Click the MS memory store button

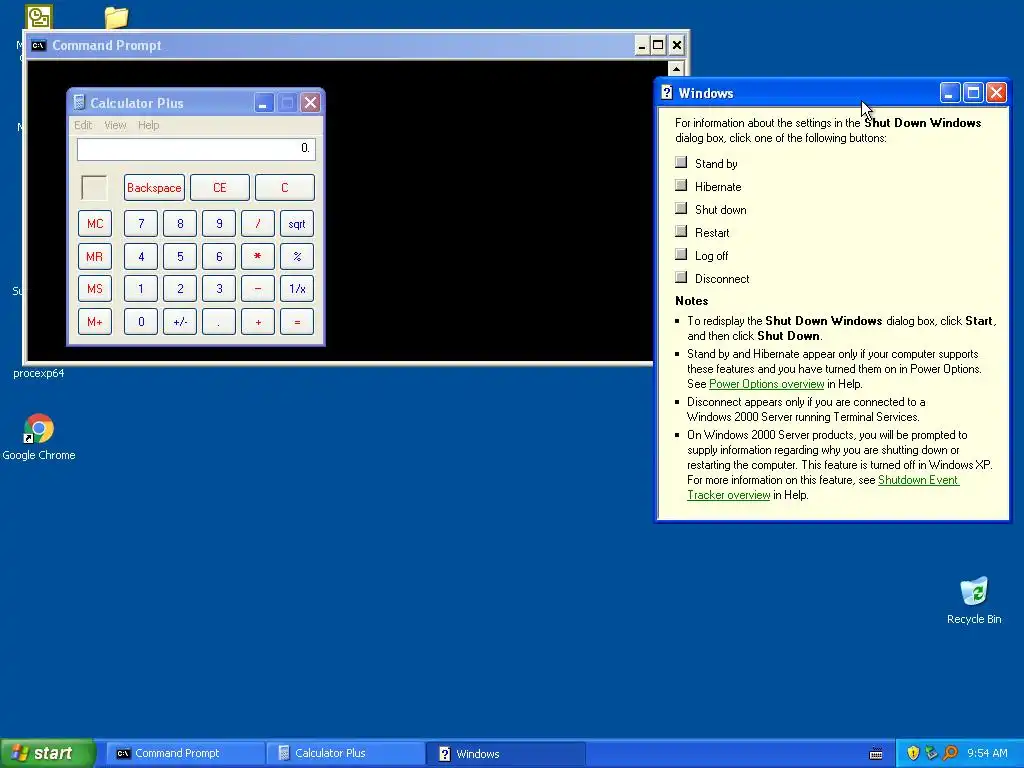[x=95, y=289]
